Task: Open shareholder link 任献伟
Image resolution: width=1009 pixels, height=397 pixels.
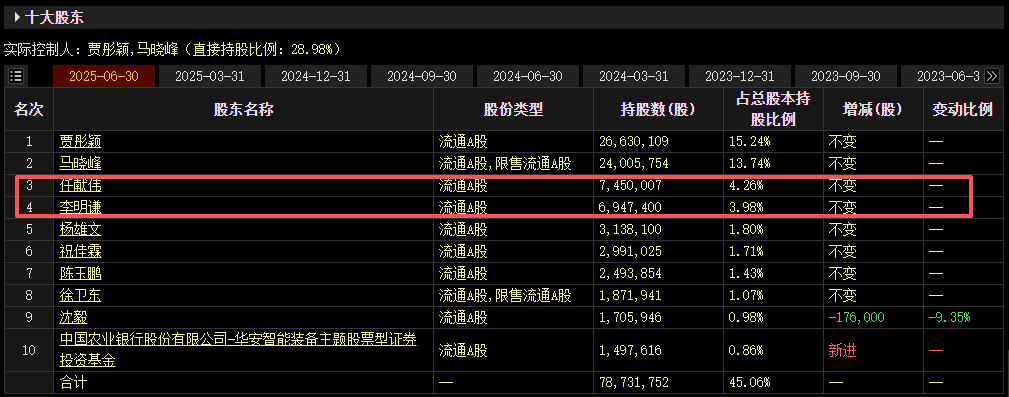Action: click(x=80, y=186)
